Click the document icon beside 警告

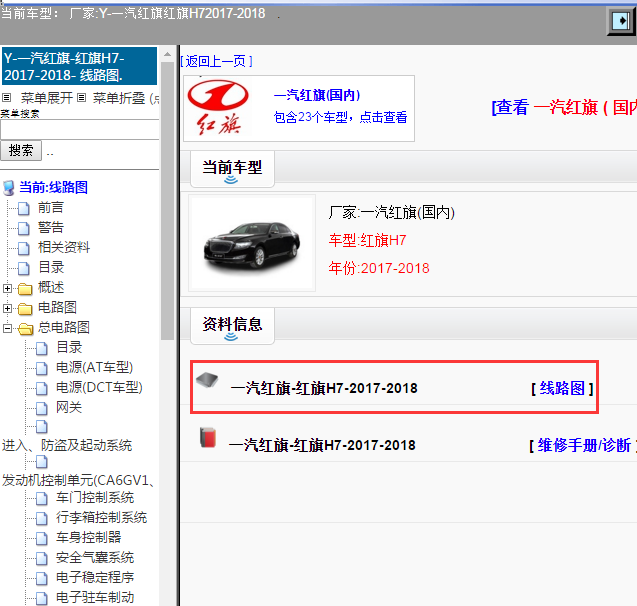pos(24,228)
